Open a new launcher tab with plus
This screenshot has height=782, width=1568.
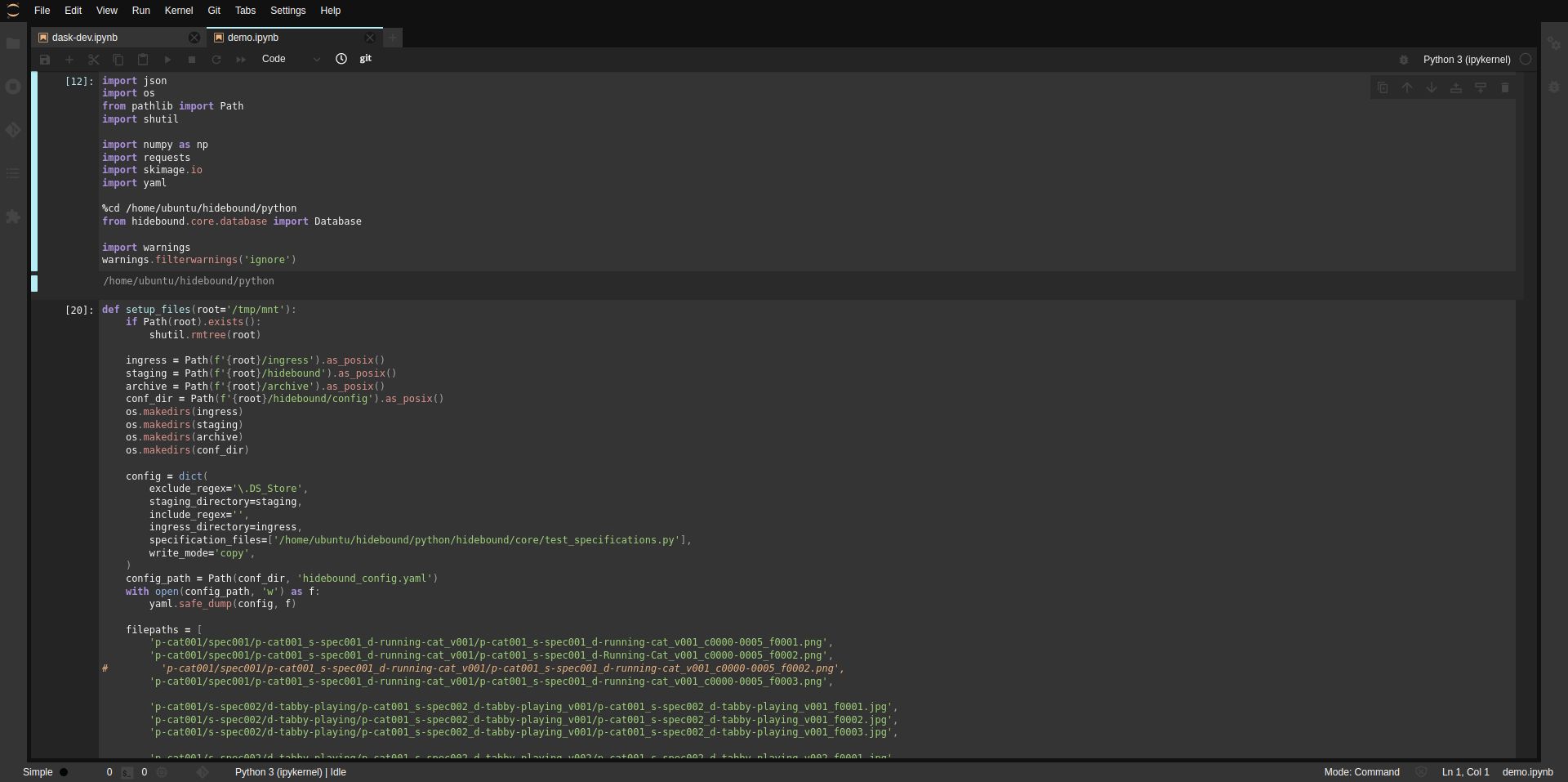[x=392, y=38]
